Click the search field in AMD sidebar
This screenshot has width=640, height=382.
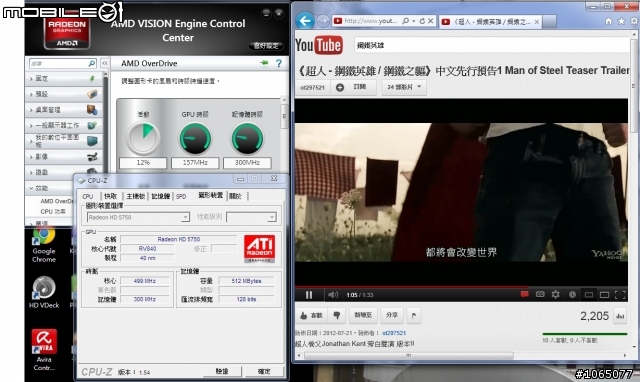pos(63,63)
